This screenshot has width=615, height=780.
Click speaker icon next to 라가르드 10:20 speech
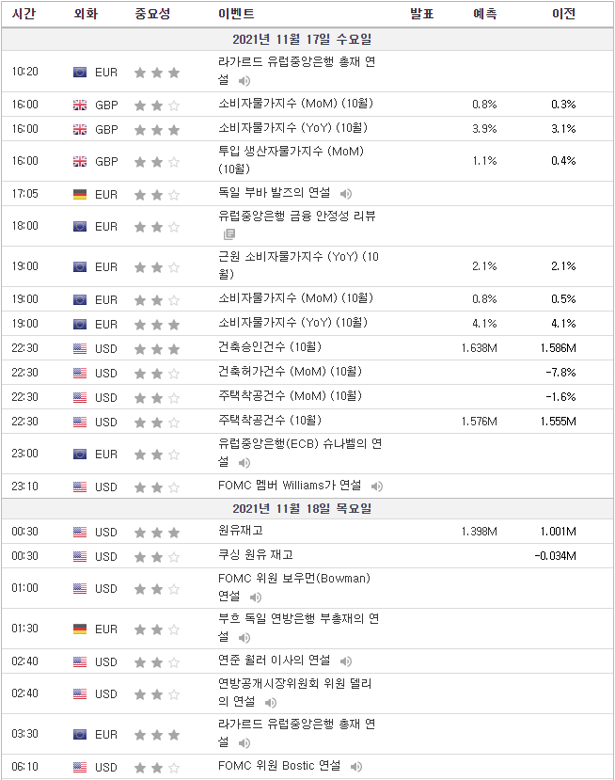click(244, 81)
